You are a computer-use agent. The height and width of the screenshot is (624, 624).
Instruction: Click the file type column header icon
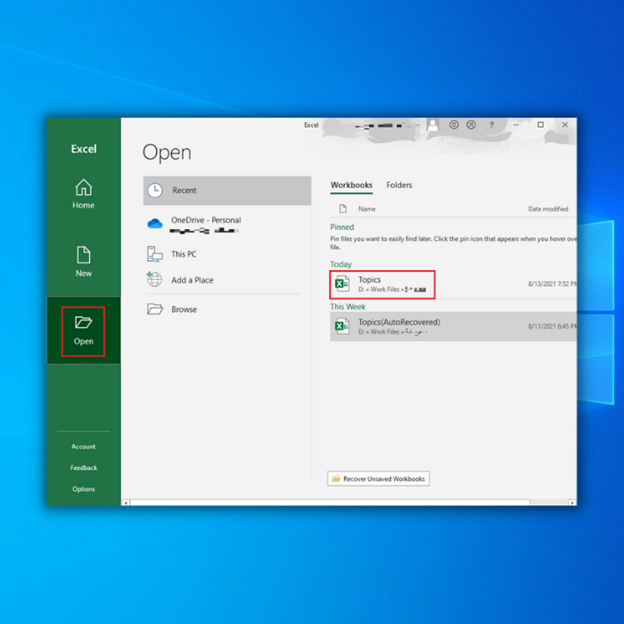coord(343,209)
